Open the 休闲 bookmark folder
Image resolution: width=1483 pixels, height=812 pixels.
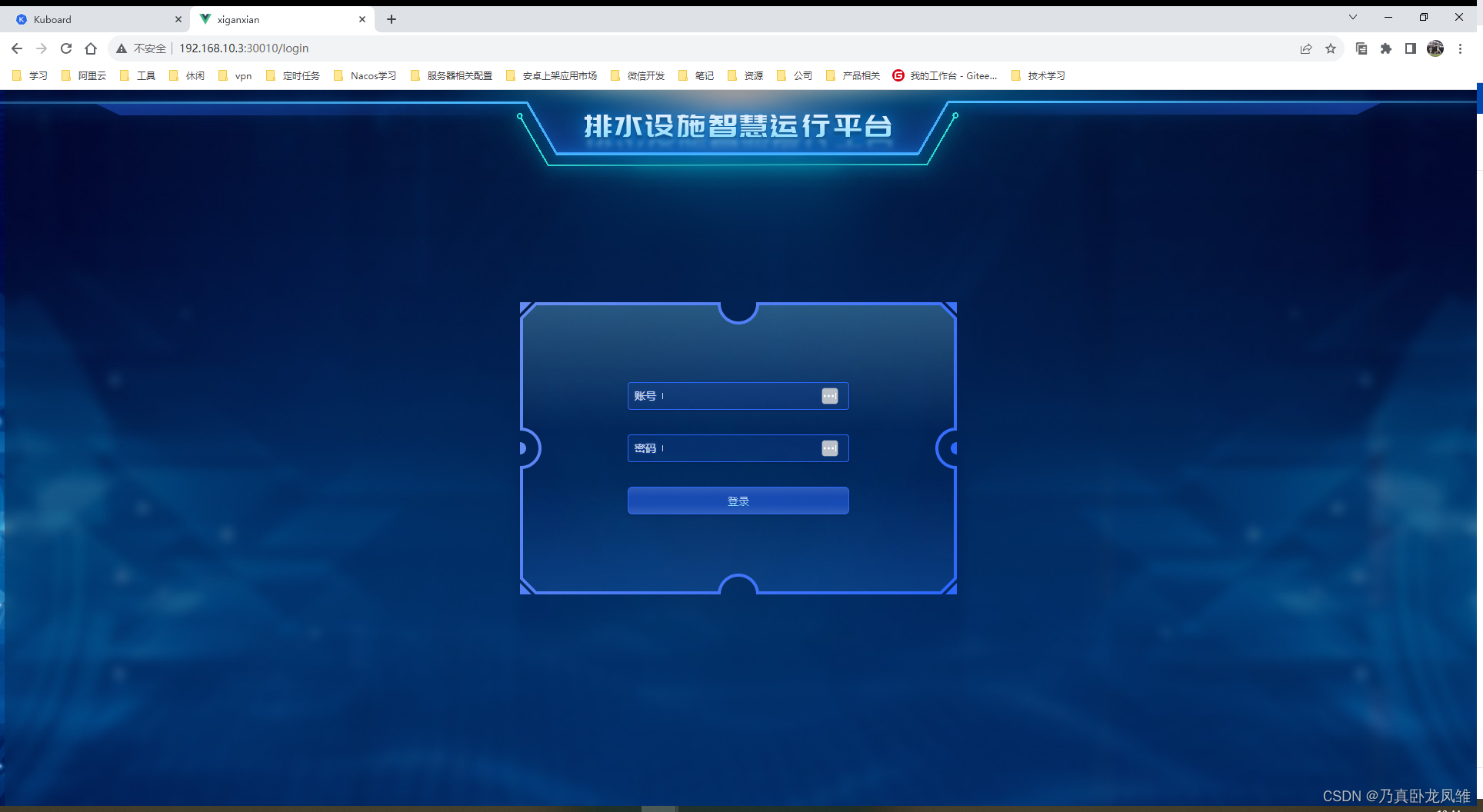(x=187, y=75)
